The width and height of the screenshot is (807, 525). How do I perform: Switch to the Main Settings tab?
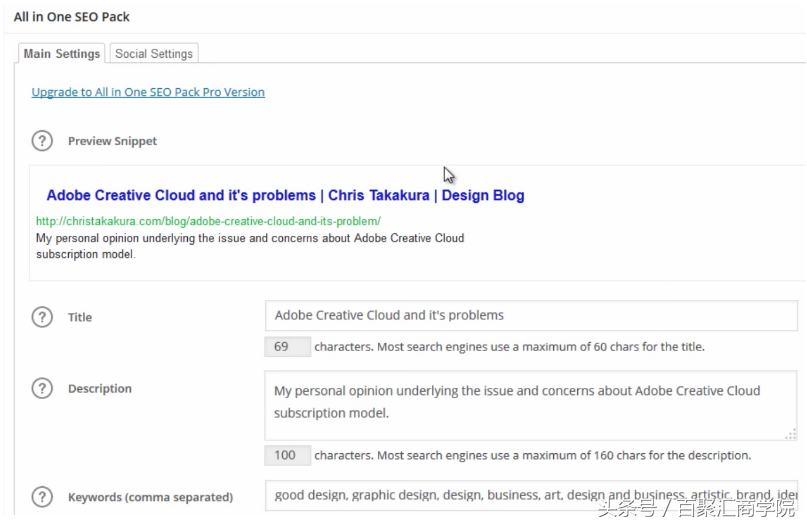(62, 54)
